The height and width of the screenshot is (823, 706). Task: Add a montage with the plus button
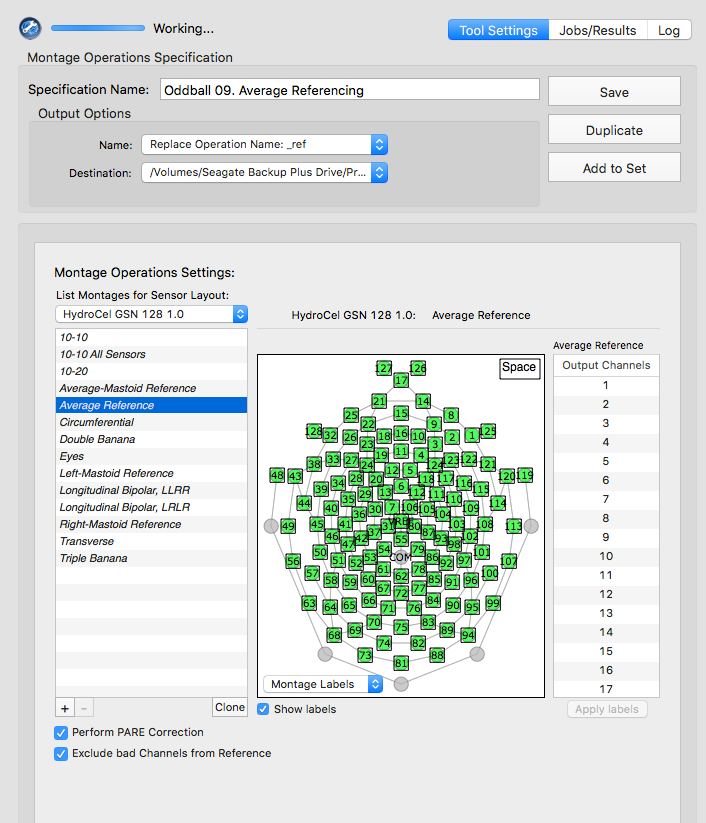65,708
